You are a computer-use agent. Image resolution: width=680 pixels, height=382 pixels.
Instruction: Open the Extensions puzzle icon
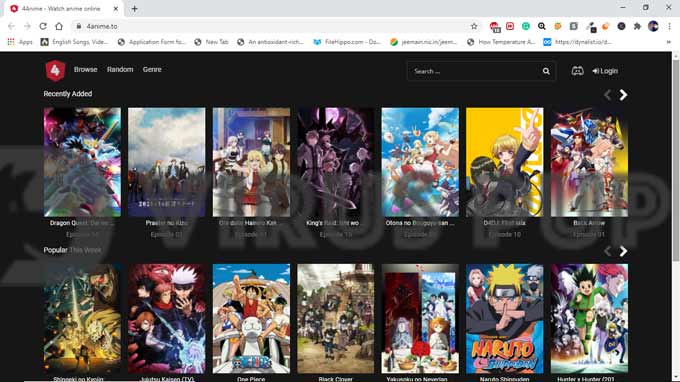(x=637, y=26)
